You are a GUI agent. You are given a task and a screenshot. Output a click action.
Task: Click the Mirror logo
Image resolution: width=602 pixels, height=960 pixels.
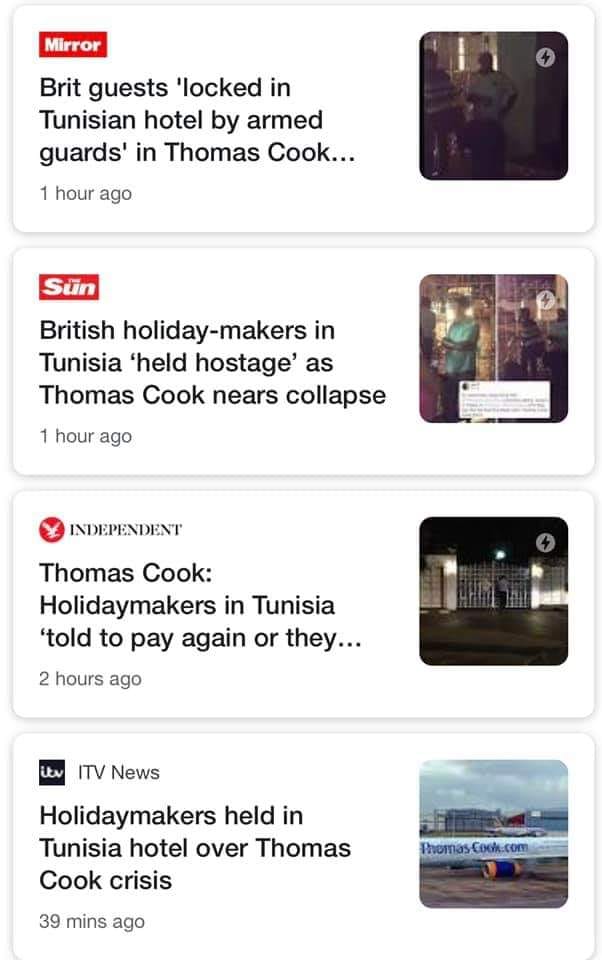(x=72, y=45)
